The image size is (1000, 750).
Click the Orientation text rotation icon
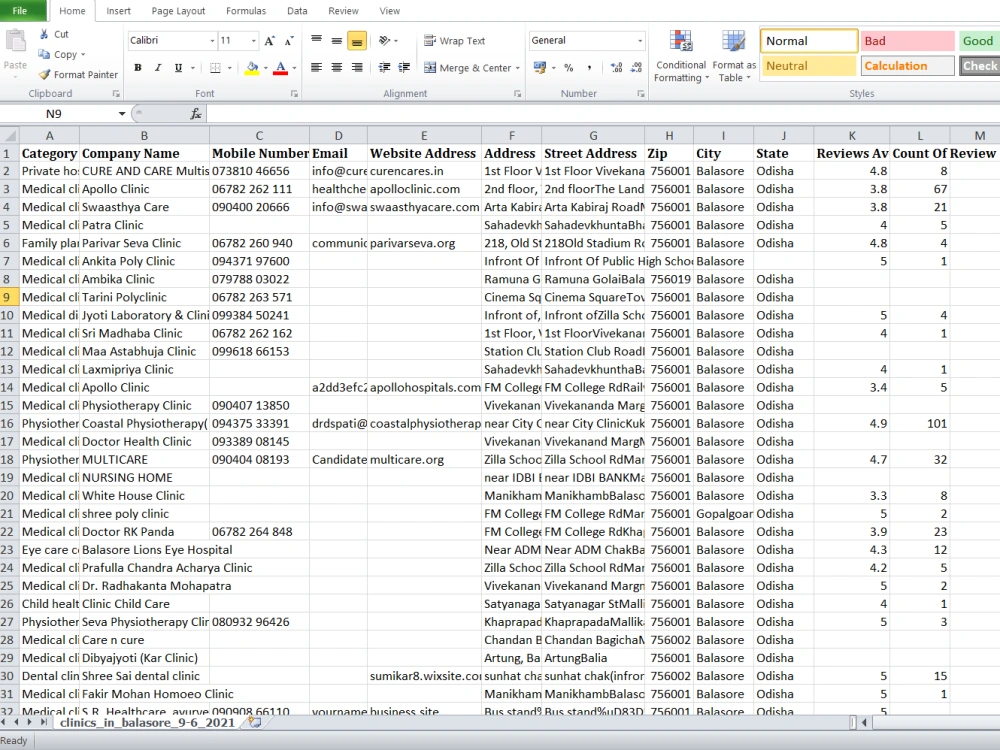click(x=385, y=40)
